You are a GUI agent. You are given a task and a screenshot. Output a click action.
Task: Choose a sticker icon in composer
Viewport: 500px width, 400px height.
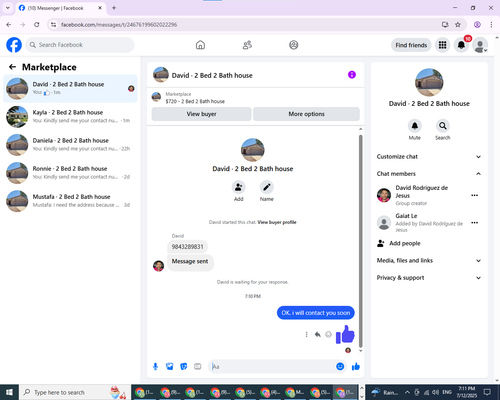(x=184, y=367)
